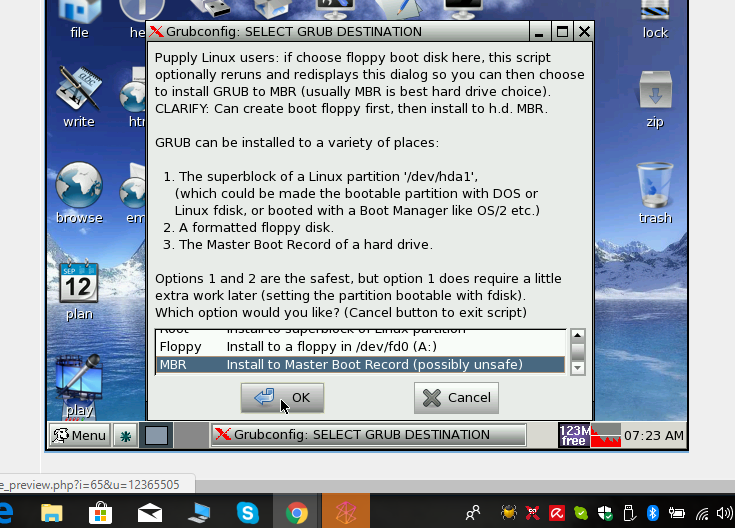The width and height of the screenshot is (735, 528).
Task: Open the lock desktop icon
Action: click(655, 19)
